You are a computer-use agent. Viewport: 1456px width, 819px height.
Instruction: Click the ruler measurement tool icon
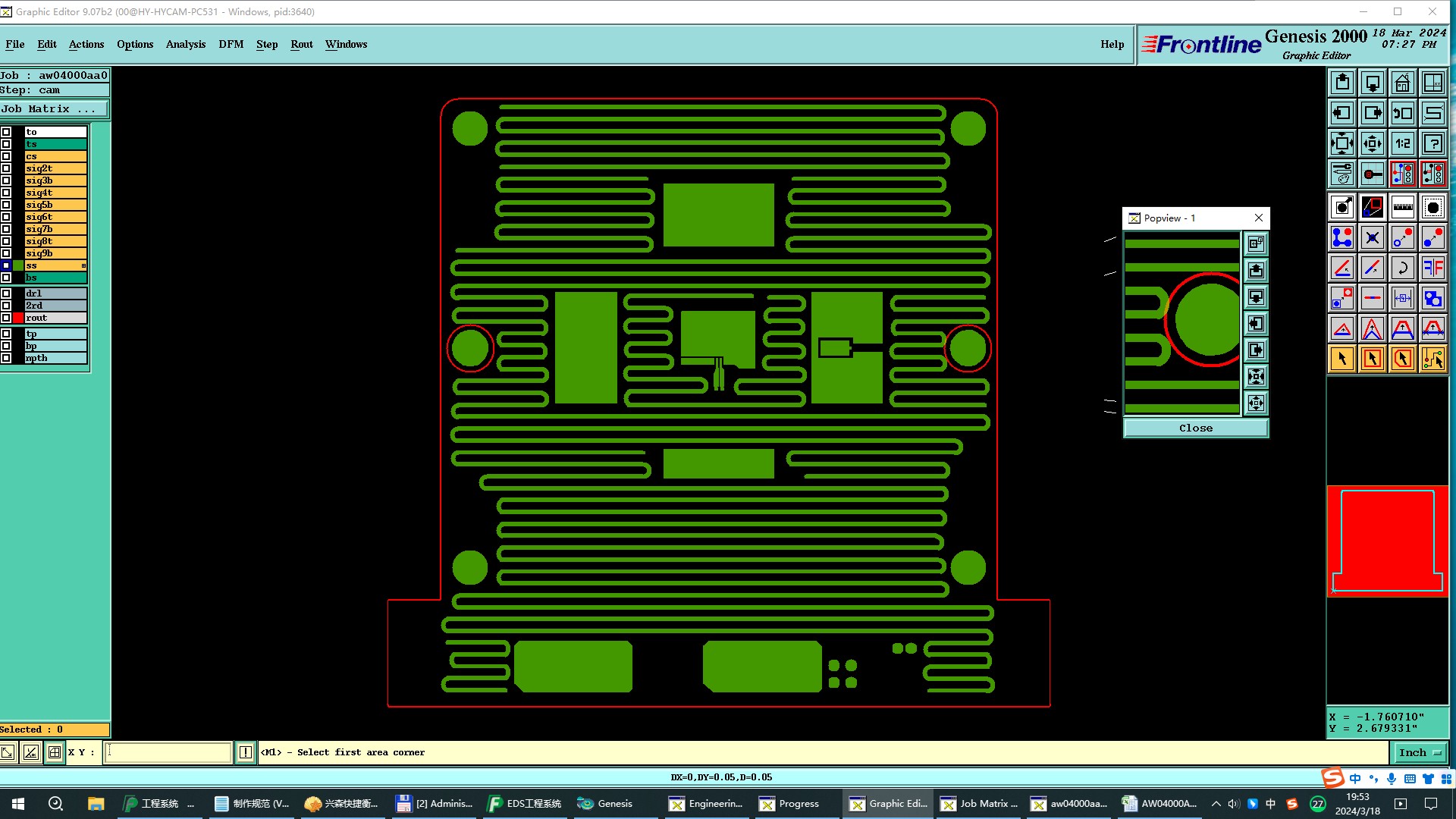click(1402, 207)
